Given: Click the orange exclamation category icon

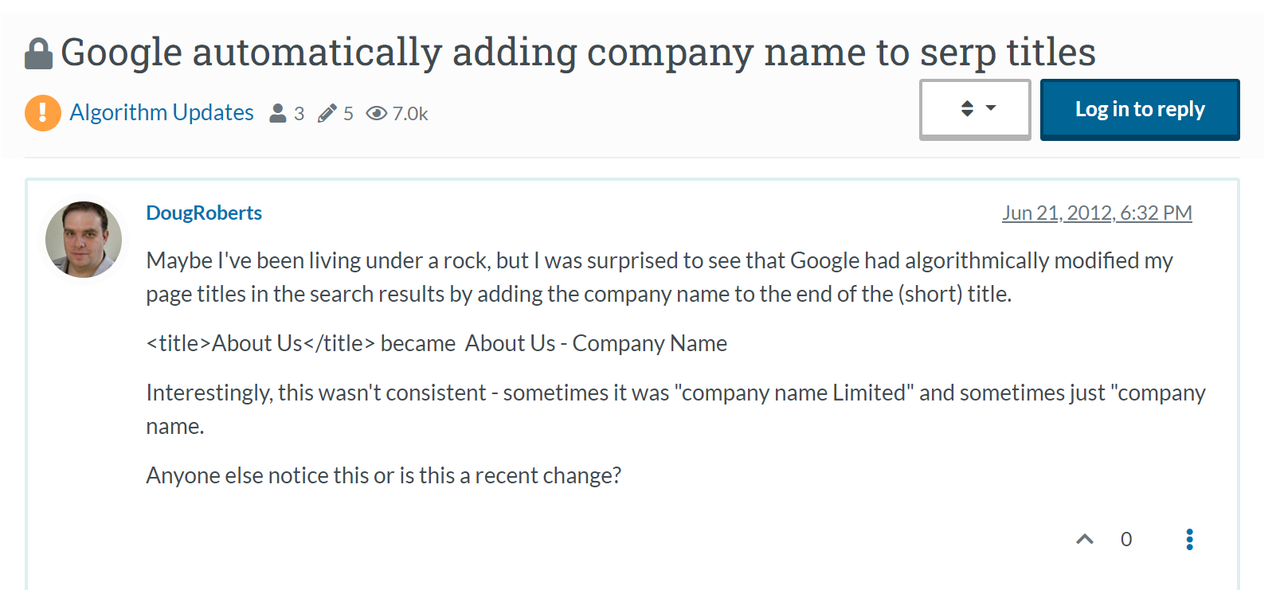Looking at the screenshot, I should 43,113.
